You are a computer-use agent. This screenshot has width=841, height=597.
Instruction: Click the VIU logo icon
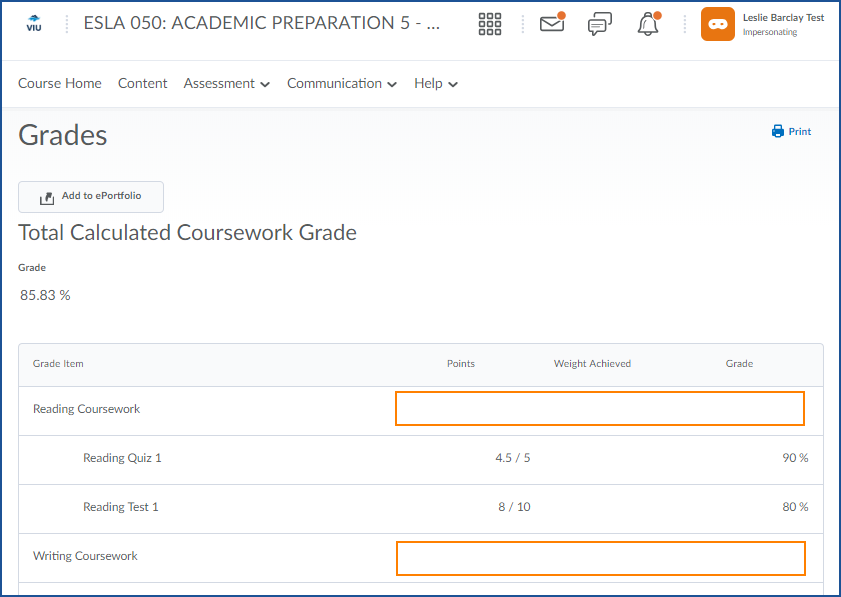point(34,23)
